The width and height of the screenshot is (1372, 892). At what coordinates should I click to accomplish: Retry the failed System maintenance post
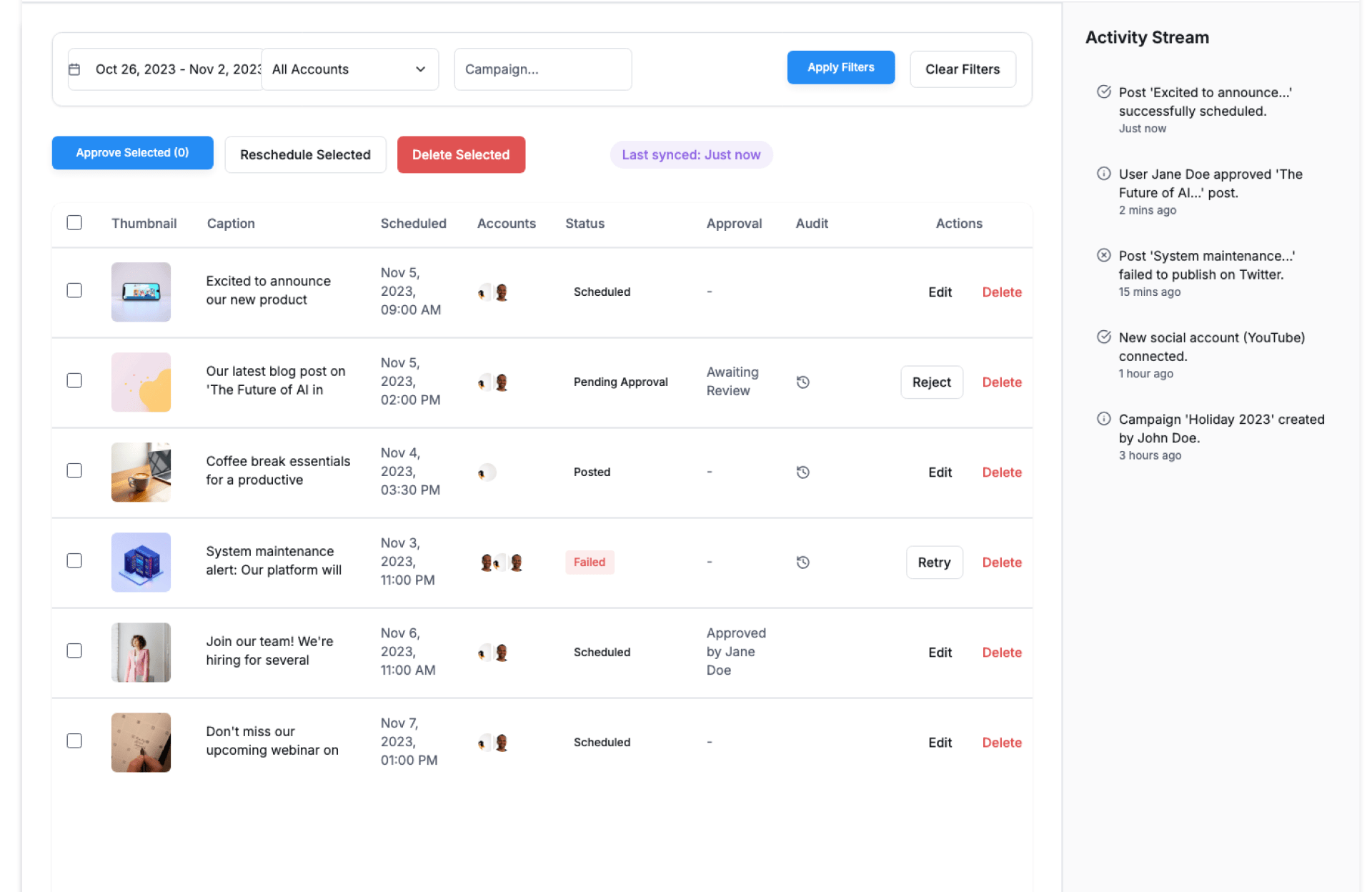point(933,563)
